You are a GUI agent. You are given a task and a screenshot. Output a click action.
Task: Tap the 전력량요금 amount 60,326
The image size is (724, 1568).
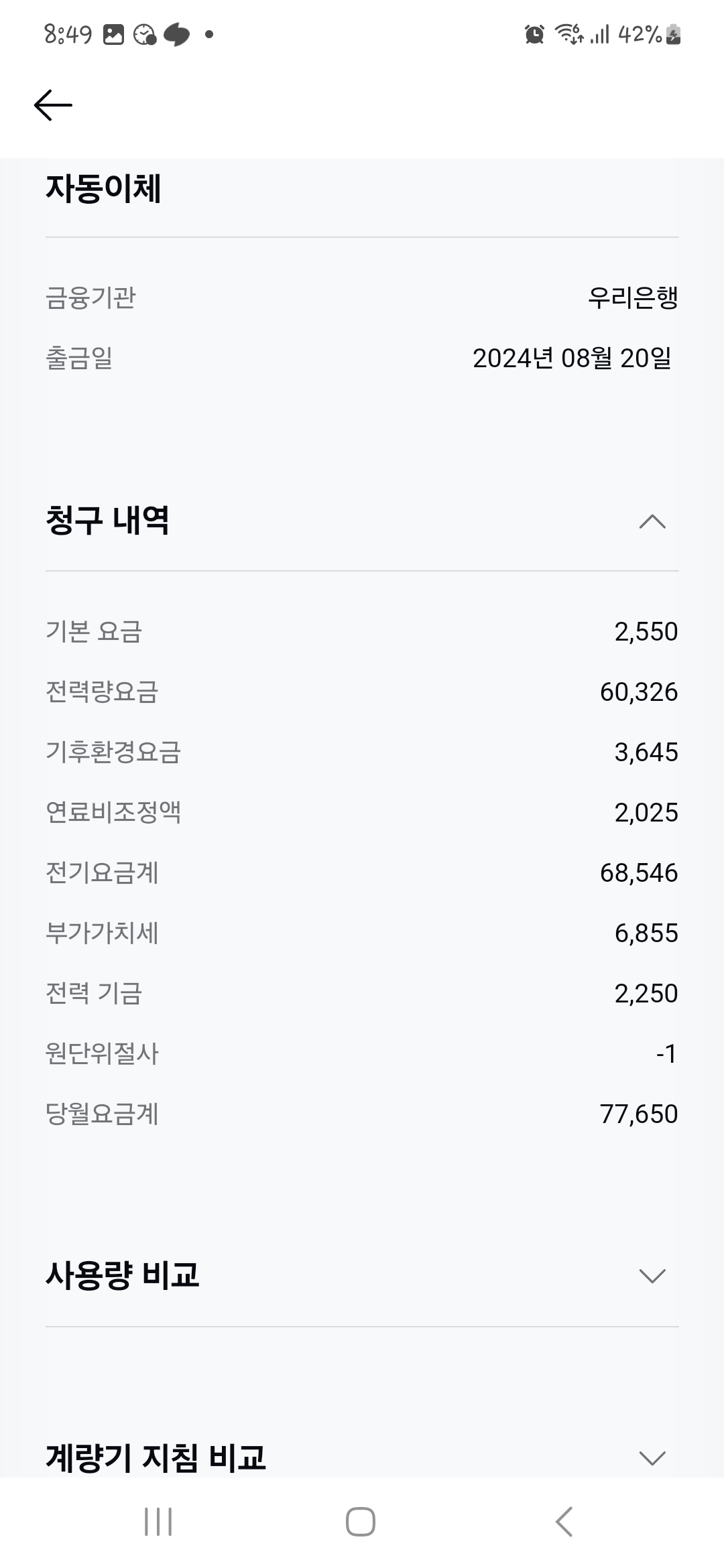(638, 692)
